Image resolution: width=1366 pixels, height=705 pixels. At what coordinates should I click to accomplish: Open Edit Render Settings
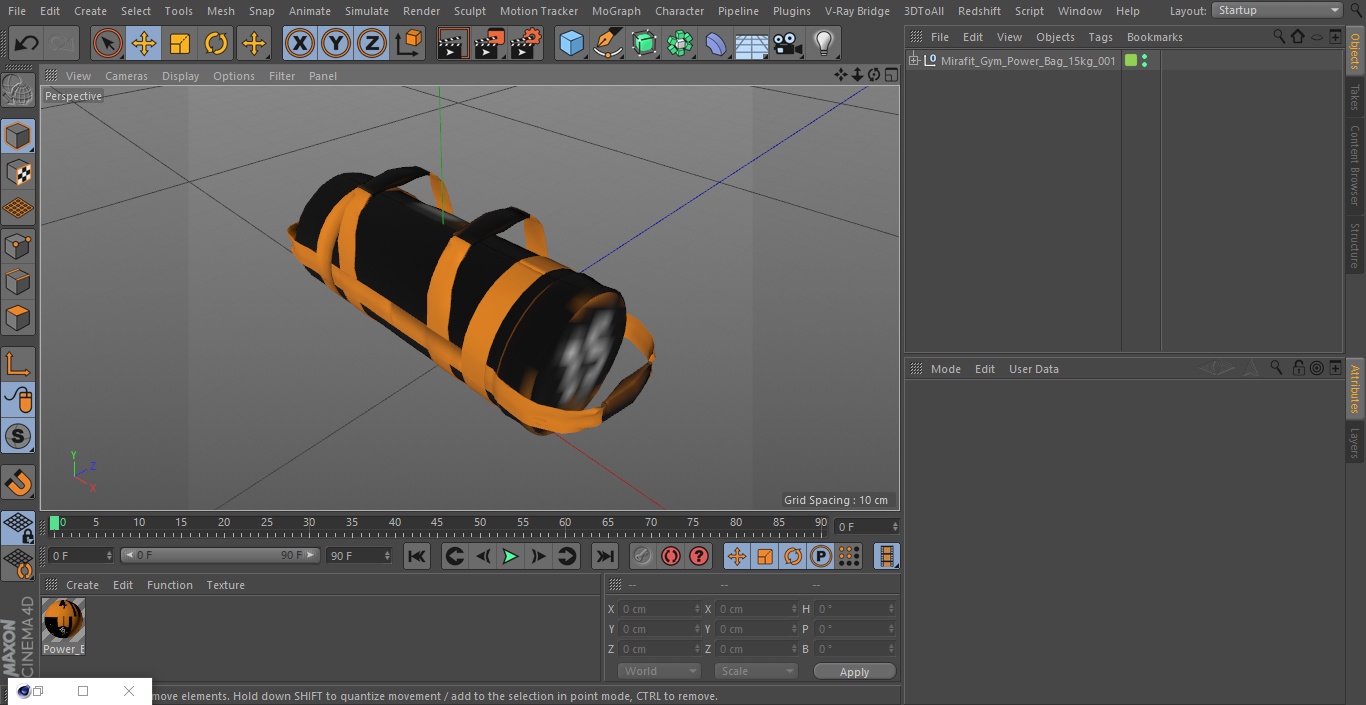(x=526, y=44)
